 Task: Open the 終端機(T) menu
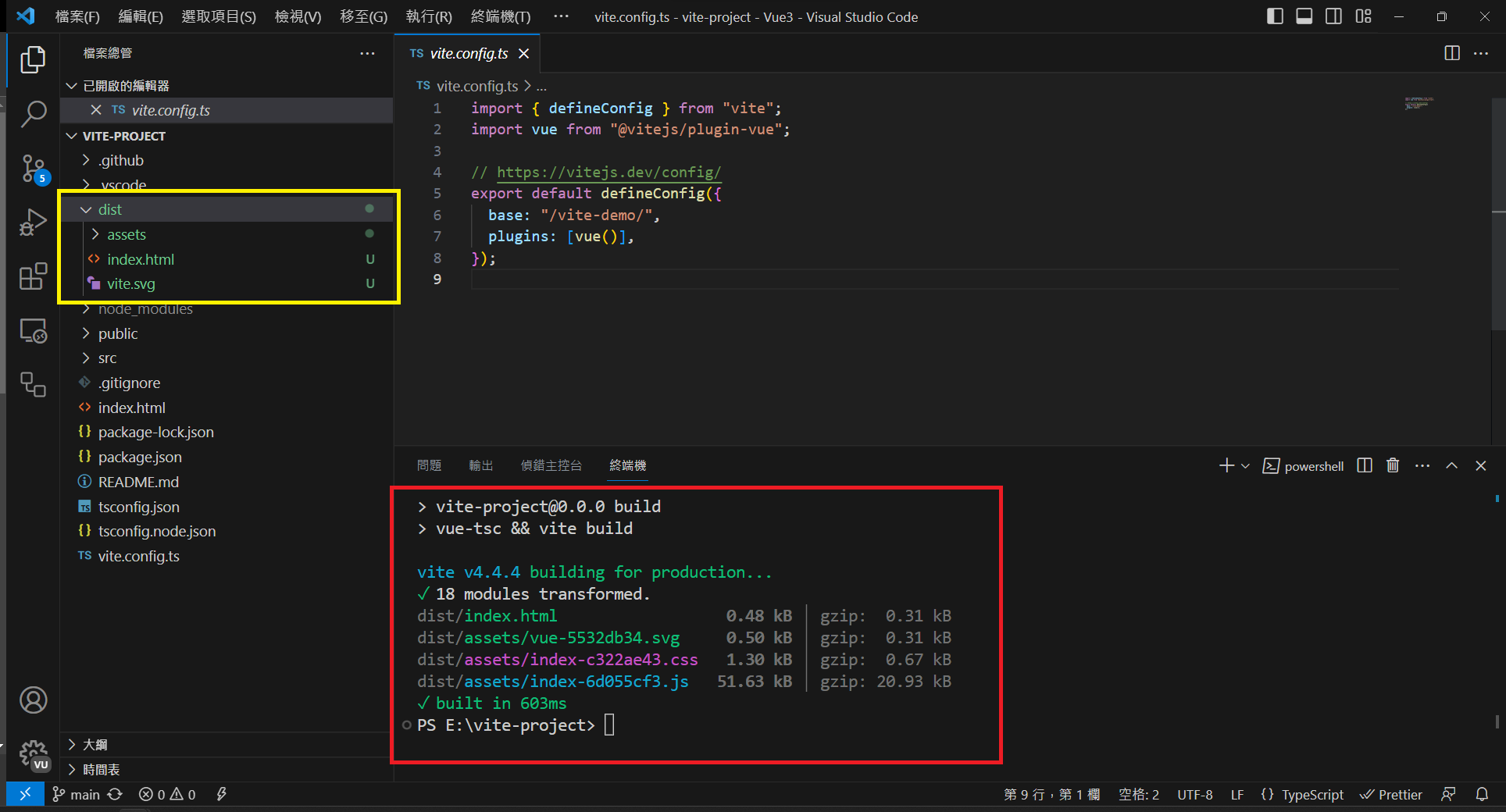click(501, 16)
